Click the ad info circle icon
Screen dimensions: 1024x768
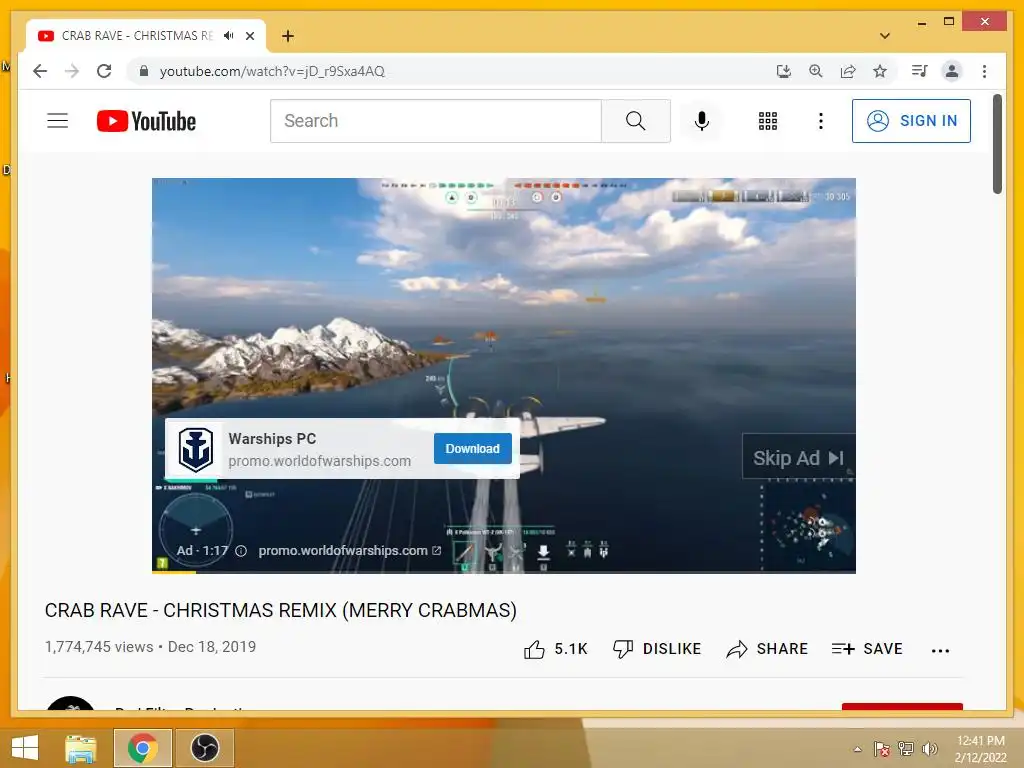[241, 551]
